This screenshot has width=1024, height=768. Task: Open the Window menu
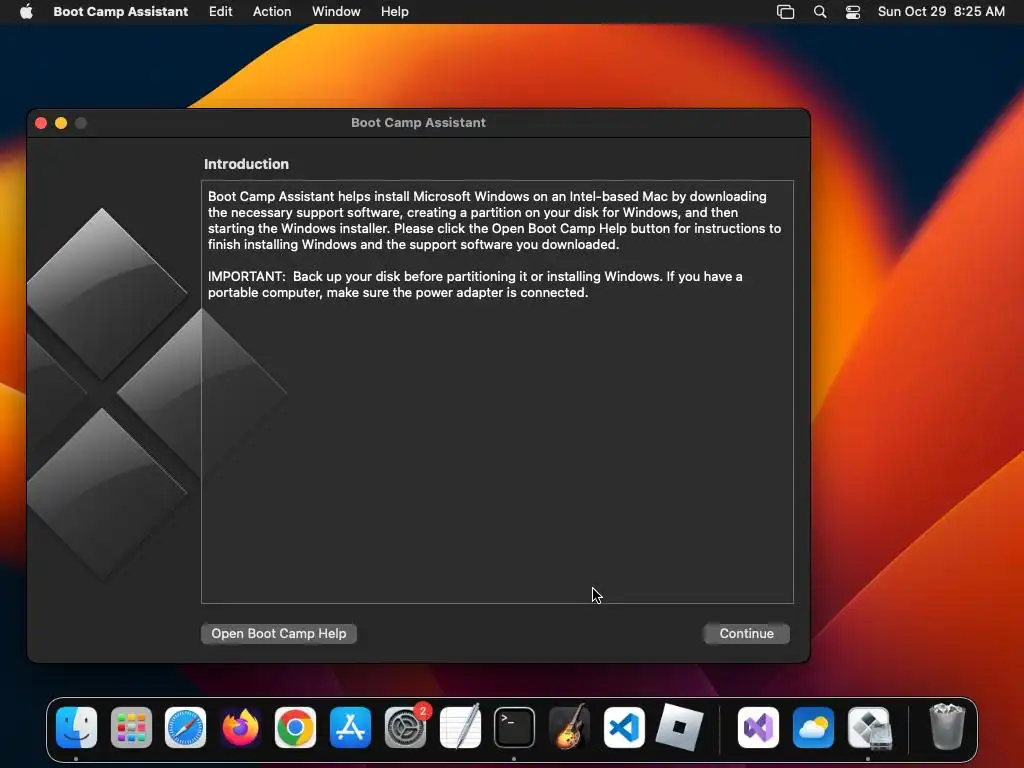point(336,12)
